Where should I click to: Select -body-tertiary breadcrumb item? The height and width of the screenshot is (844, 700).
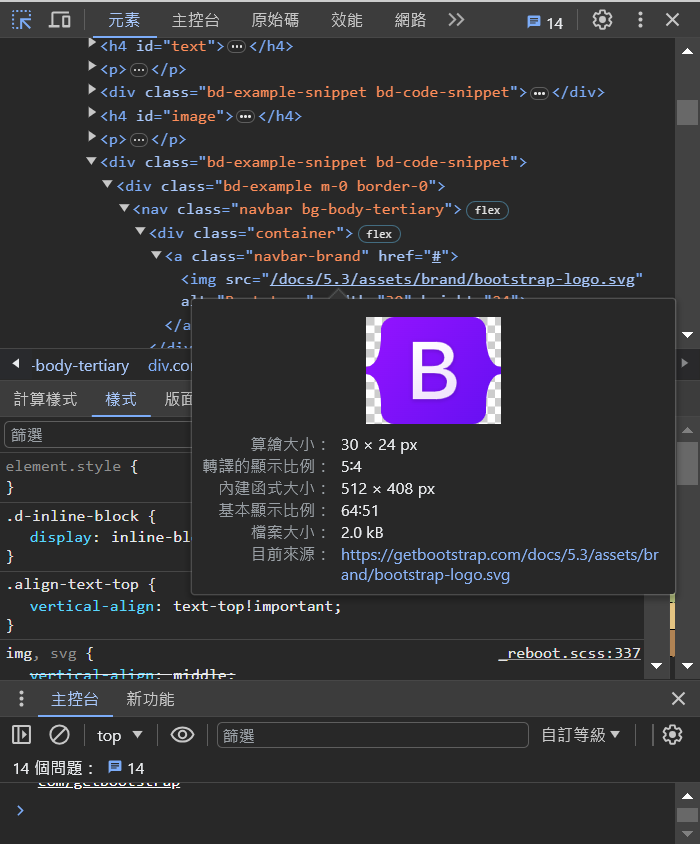pos(80,366)
